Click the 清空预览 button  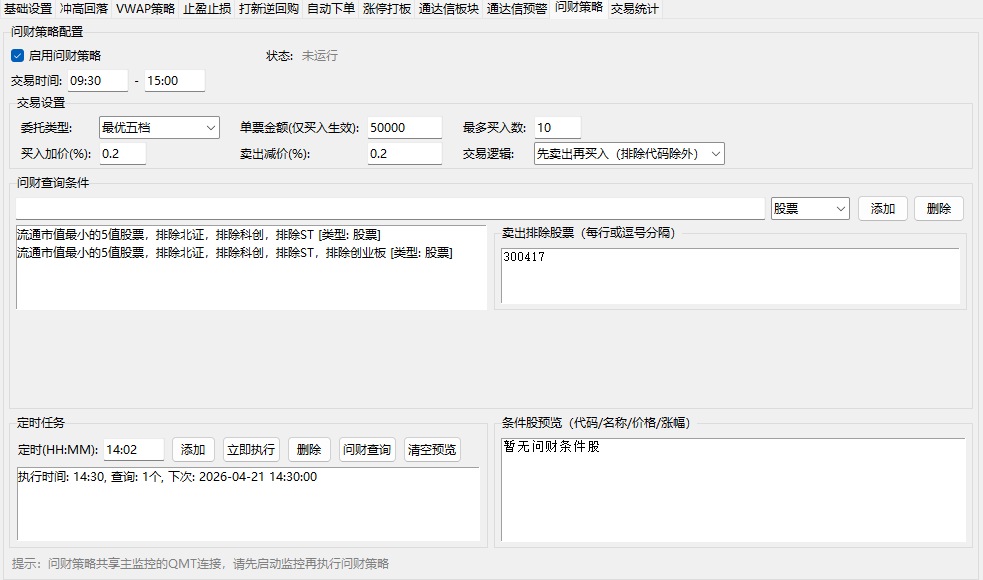point(433,450)
